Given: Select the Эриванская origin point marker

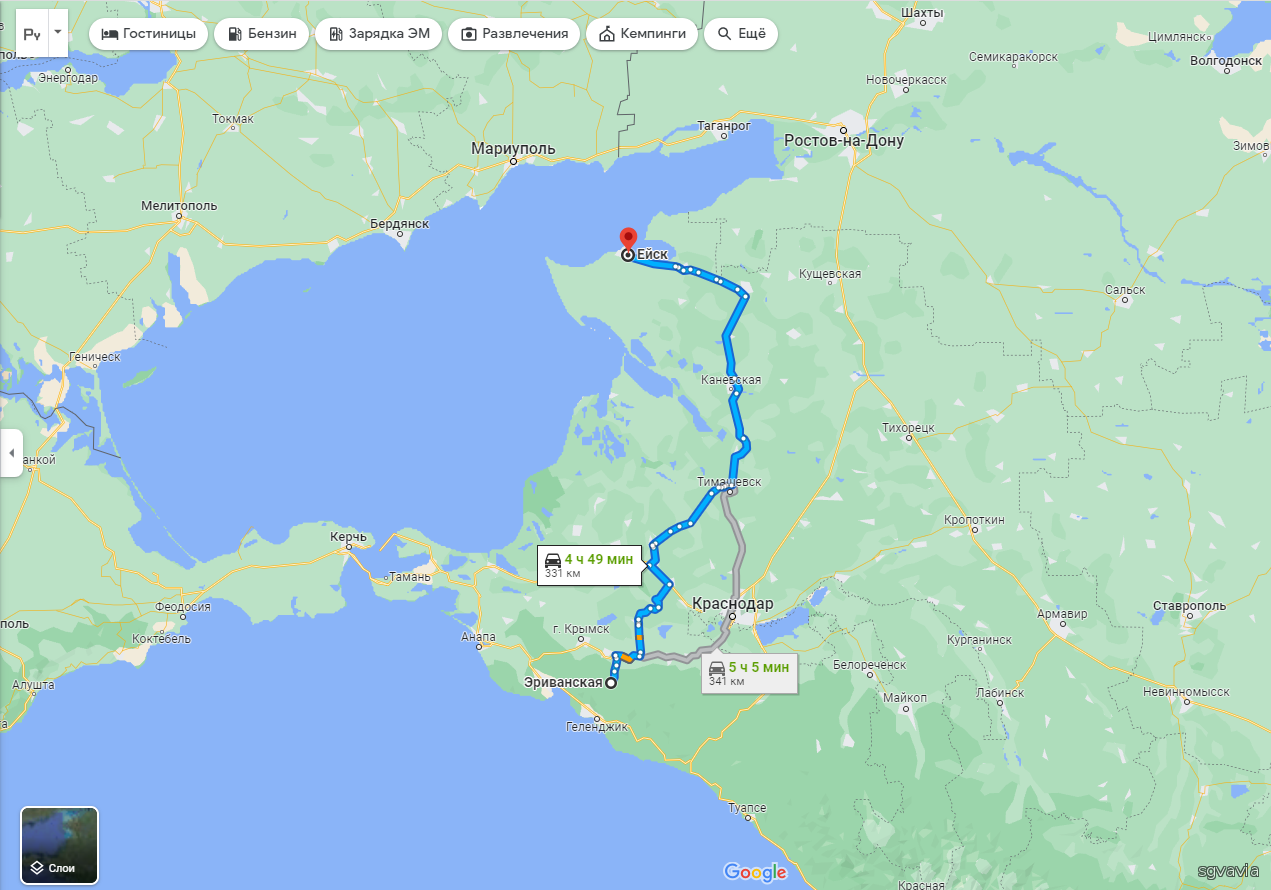Looking at the screenshot, I should 610,684.
